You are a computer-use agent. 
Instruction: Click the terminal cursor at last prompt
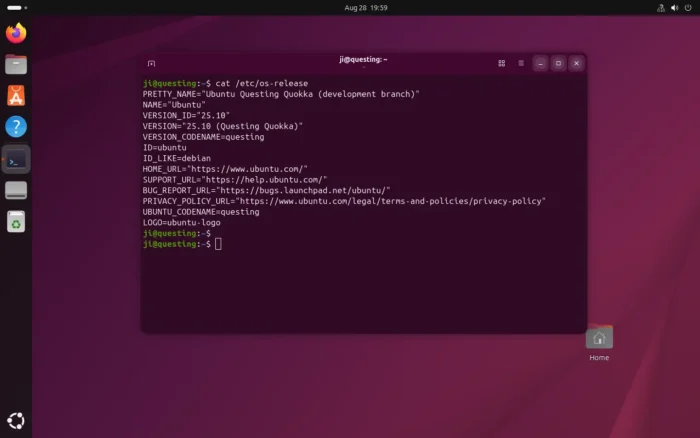218,244
